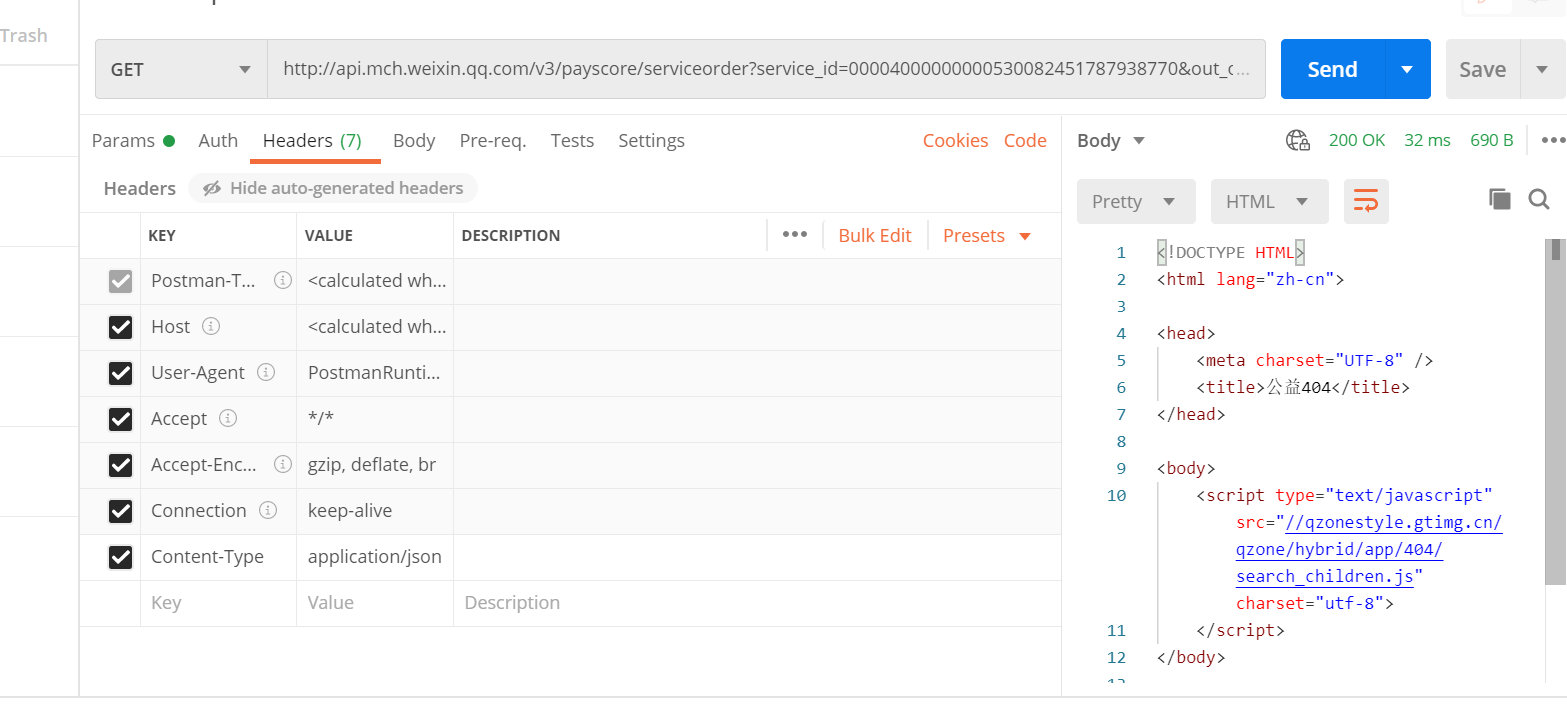Click the PostmanRunti... User-Agent value cell

(x=375, y=373)
